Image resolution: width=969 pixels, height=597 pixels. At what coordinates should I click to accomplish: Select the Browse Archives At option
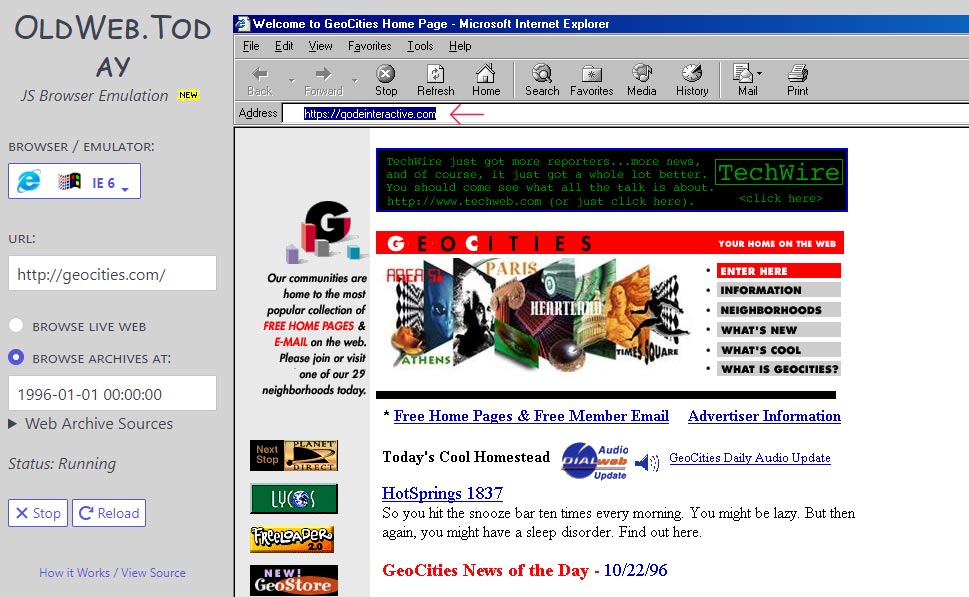pos(16,357)
